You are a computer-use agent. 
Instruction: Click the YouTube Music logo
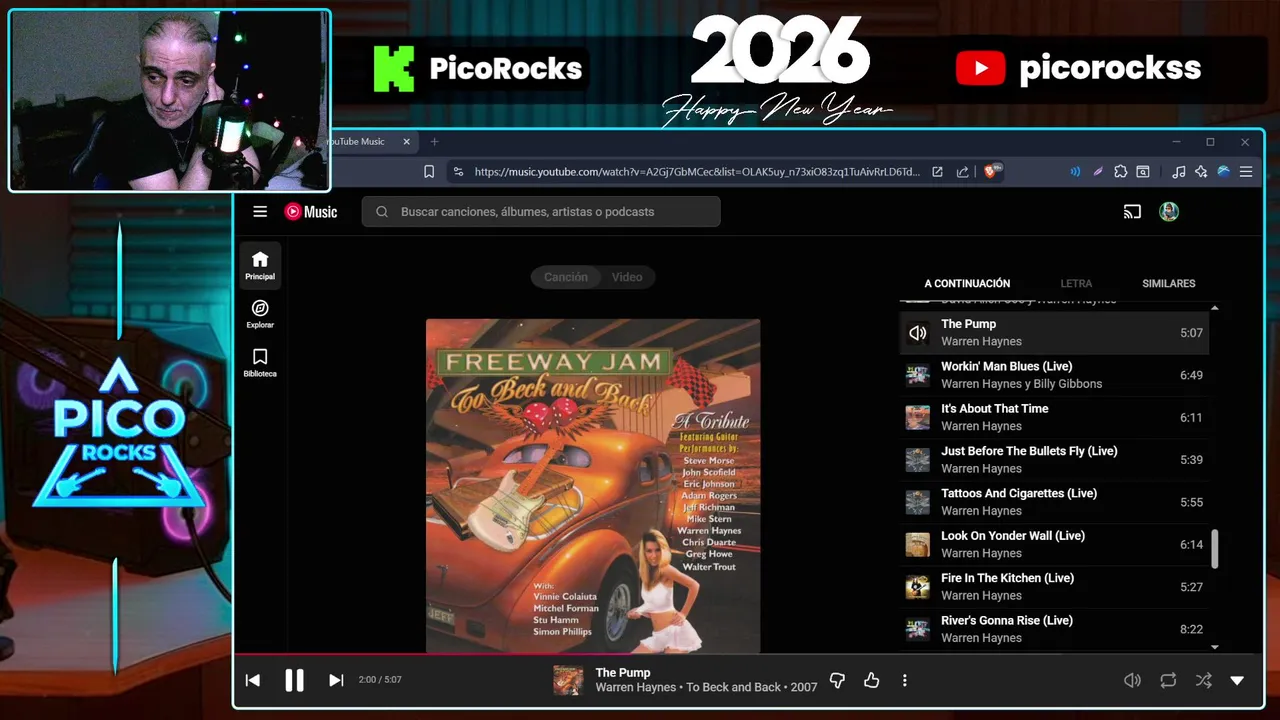pyautogui.click(x=311, y=211)
